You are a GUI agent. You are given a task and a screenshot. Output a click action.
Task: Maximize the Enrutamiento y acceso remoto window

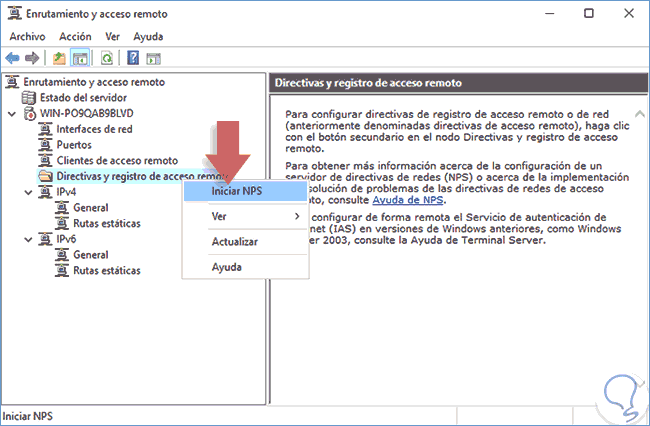(589, 13)
